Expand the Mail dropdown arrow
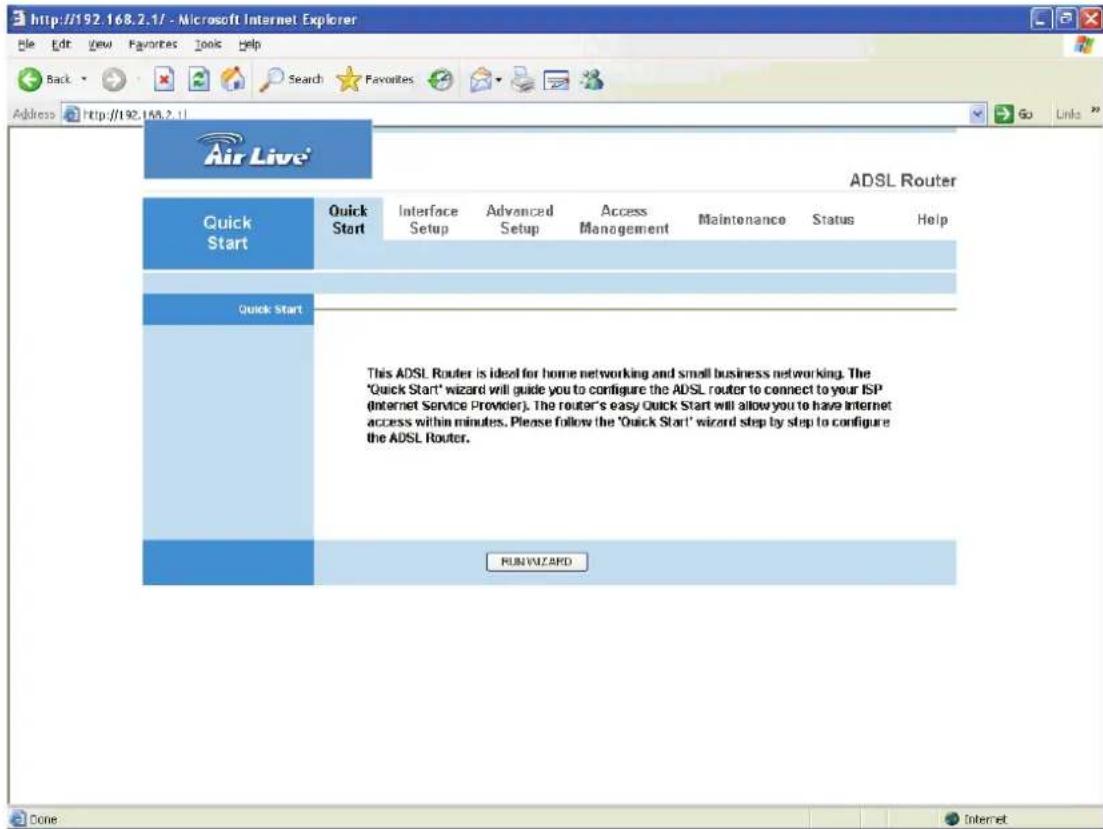The height and width of the screenshot is (829, 1103). click(499, 80)
